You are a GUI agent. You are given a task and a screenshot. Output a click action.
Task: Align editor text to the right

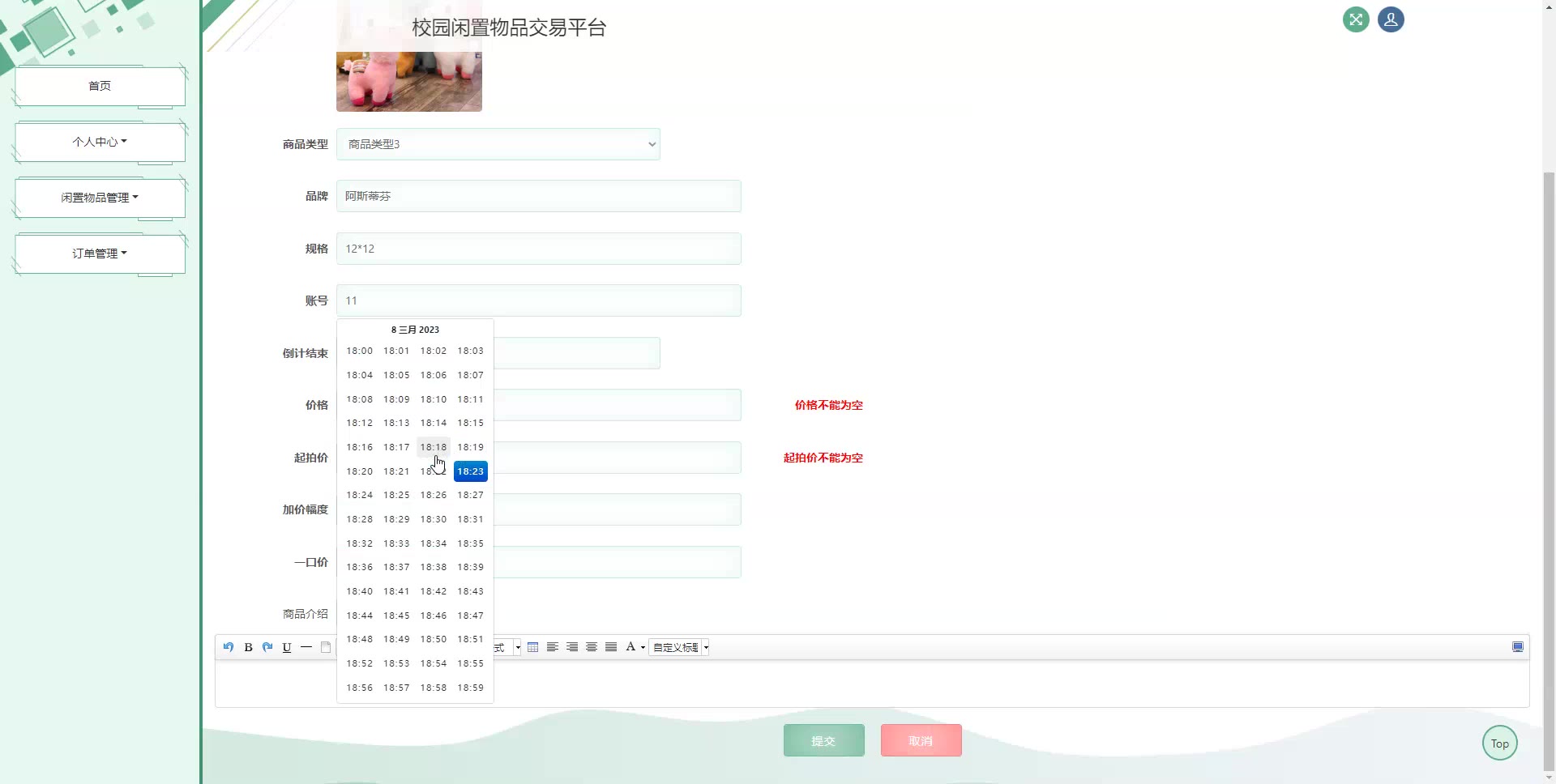[x=572, y=647]
